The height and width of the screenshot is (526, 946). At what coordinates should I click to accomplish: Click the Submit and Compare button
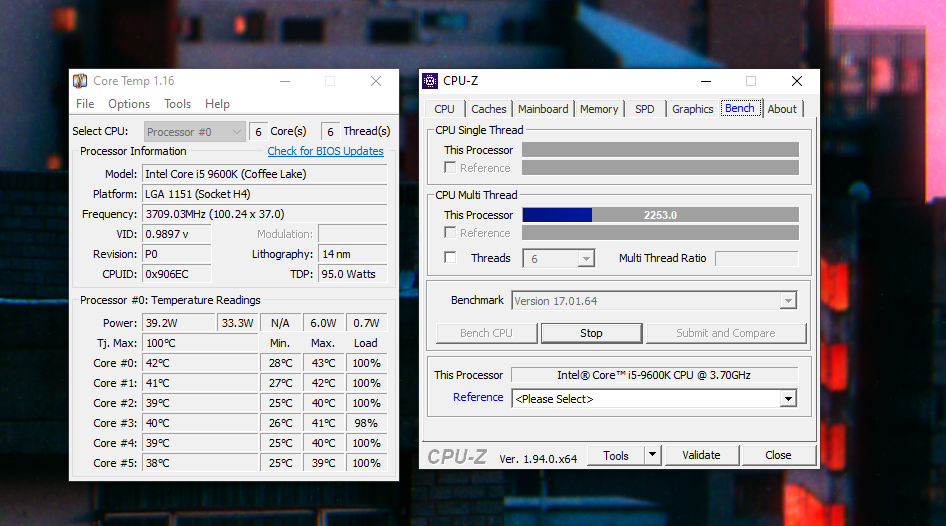(x=726, y=333)
